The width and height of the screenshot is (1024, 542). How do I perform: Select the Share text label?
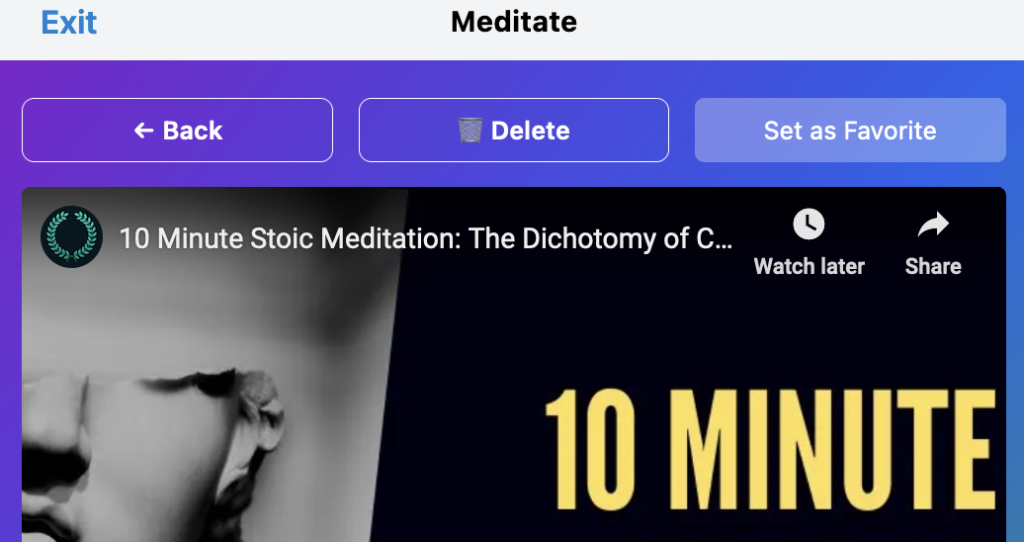pyautogui.click(x=933, y=266)
